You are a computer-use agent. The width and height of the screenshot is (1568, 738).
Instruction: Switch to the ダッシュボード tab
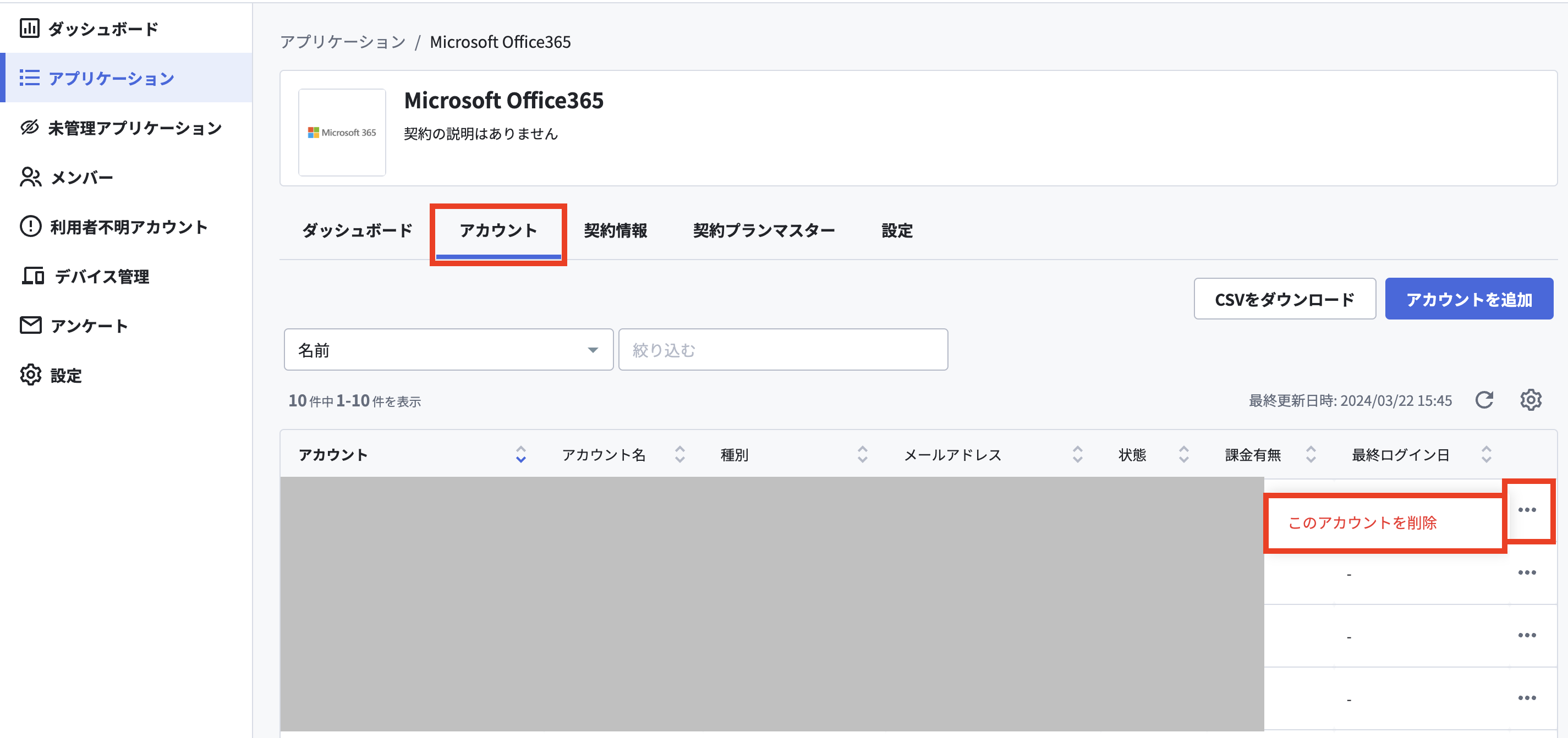tap(357, 230)
